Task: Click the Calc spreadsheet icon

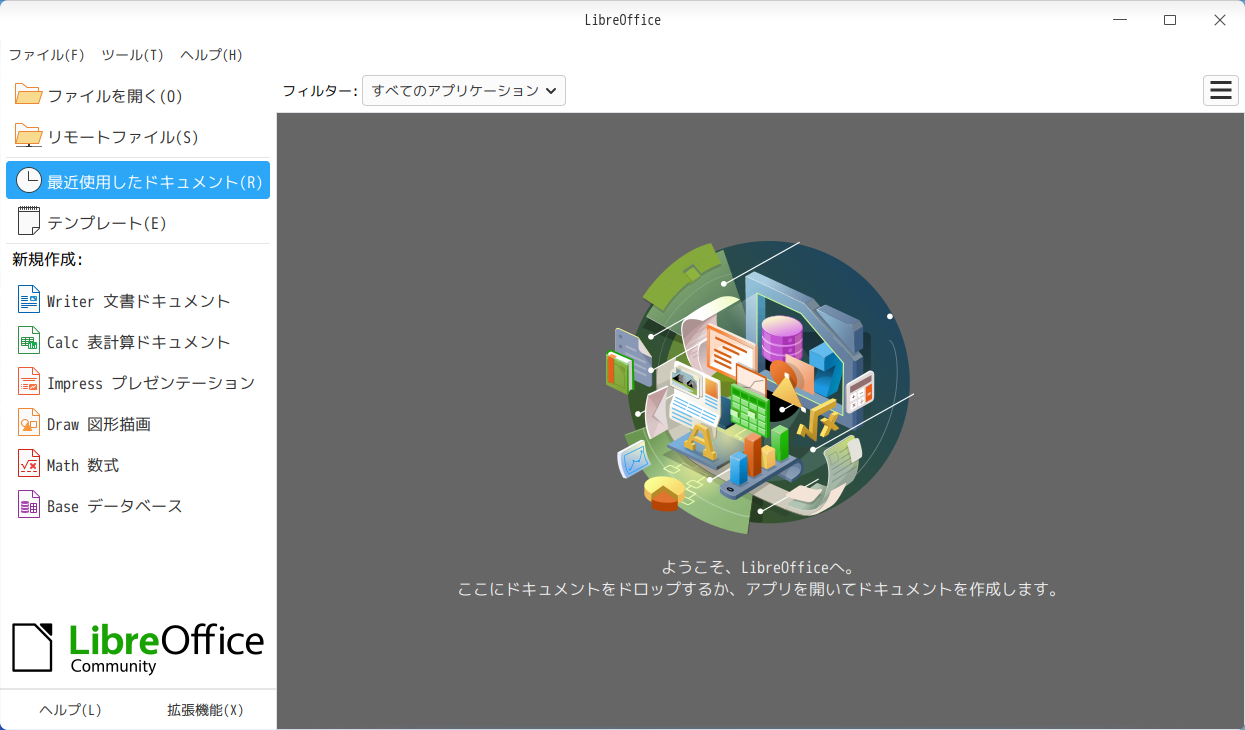Action: [29, 341]
